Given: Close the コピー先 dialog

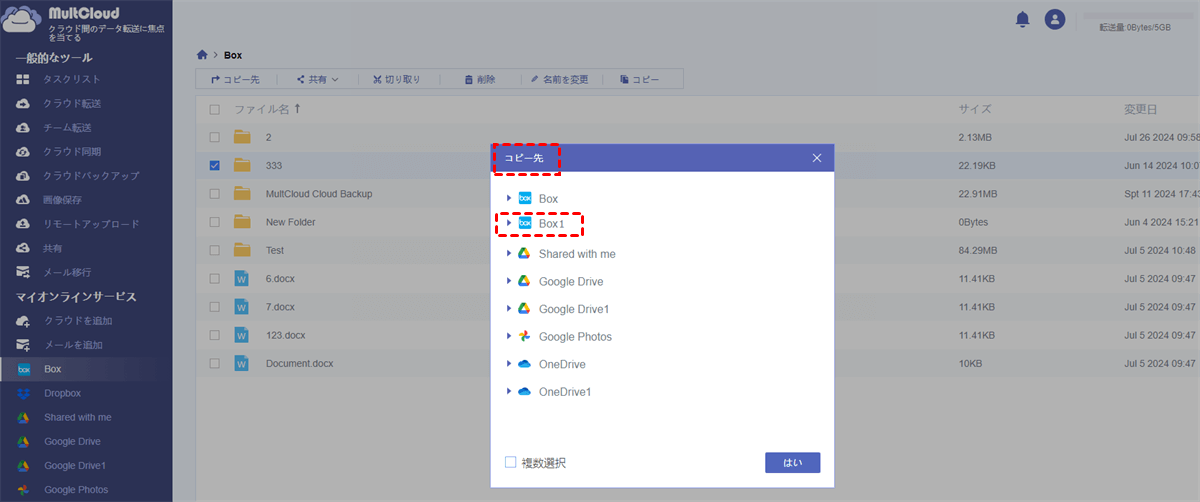Looking at the screenshot, I should point(817,158).
